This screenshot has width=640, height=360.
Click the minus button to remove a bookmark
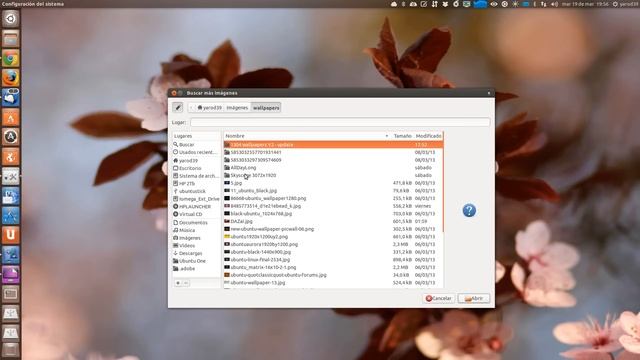point(186,283)
